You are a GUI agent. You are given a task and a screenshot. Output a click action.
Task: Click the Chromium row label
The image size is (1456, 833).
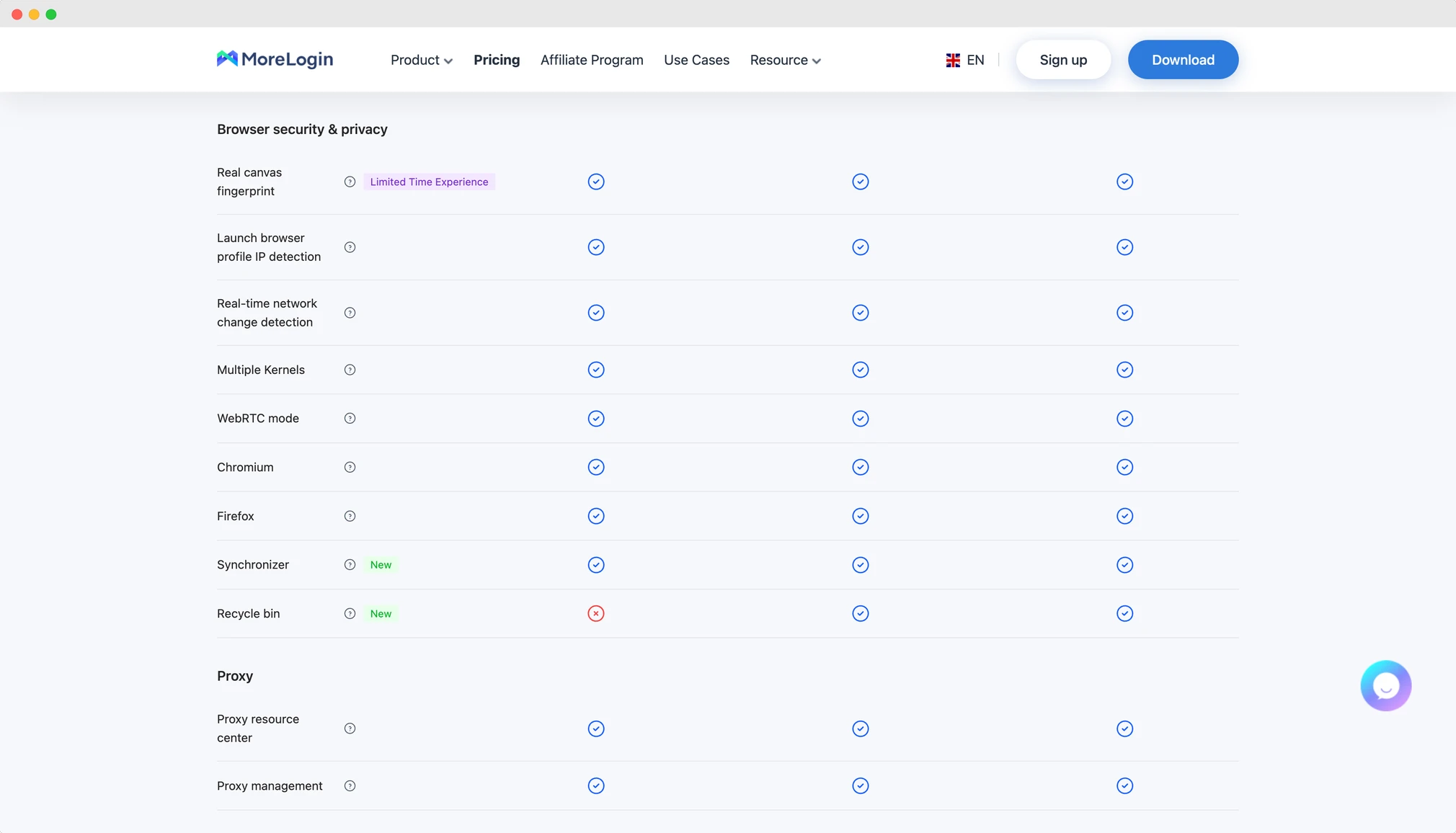pyautogui.click(x=245, y=467)
